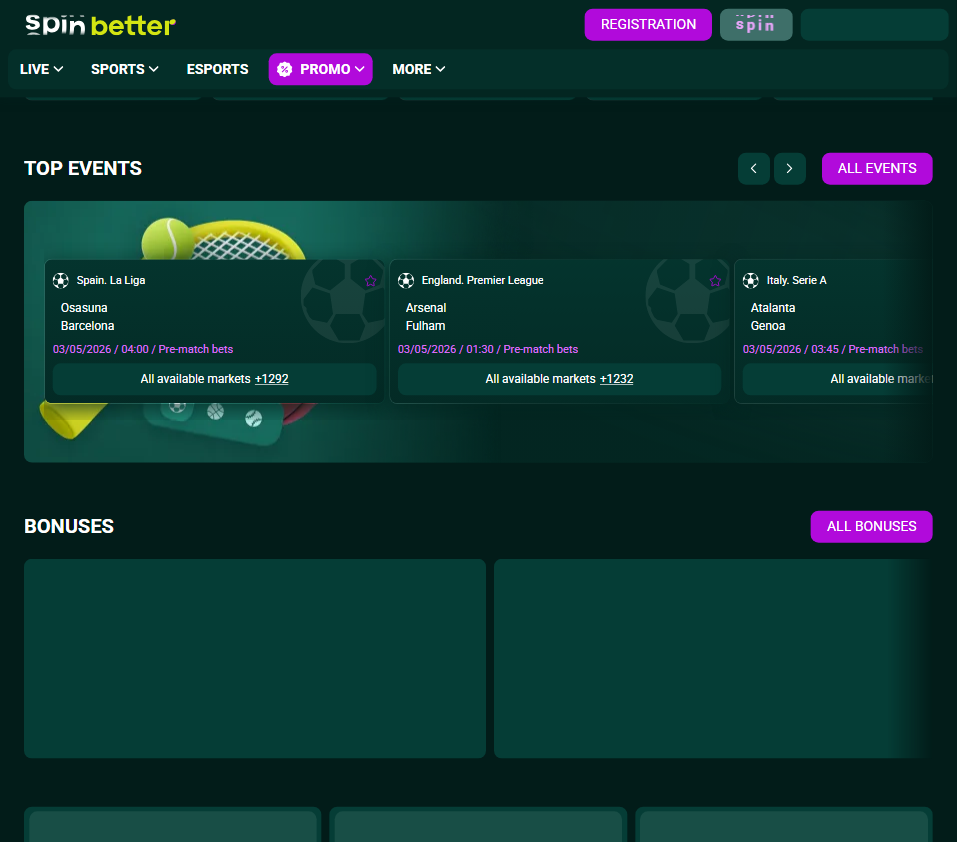Click football icon next to England. Premier League

tap(406, 281)
